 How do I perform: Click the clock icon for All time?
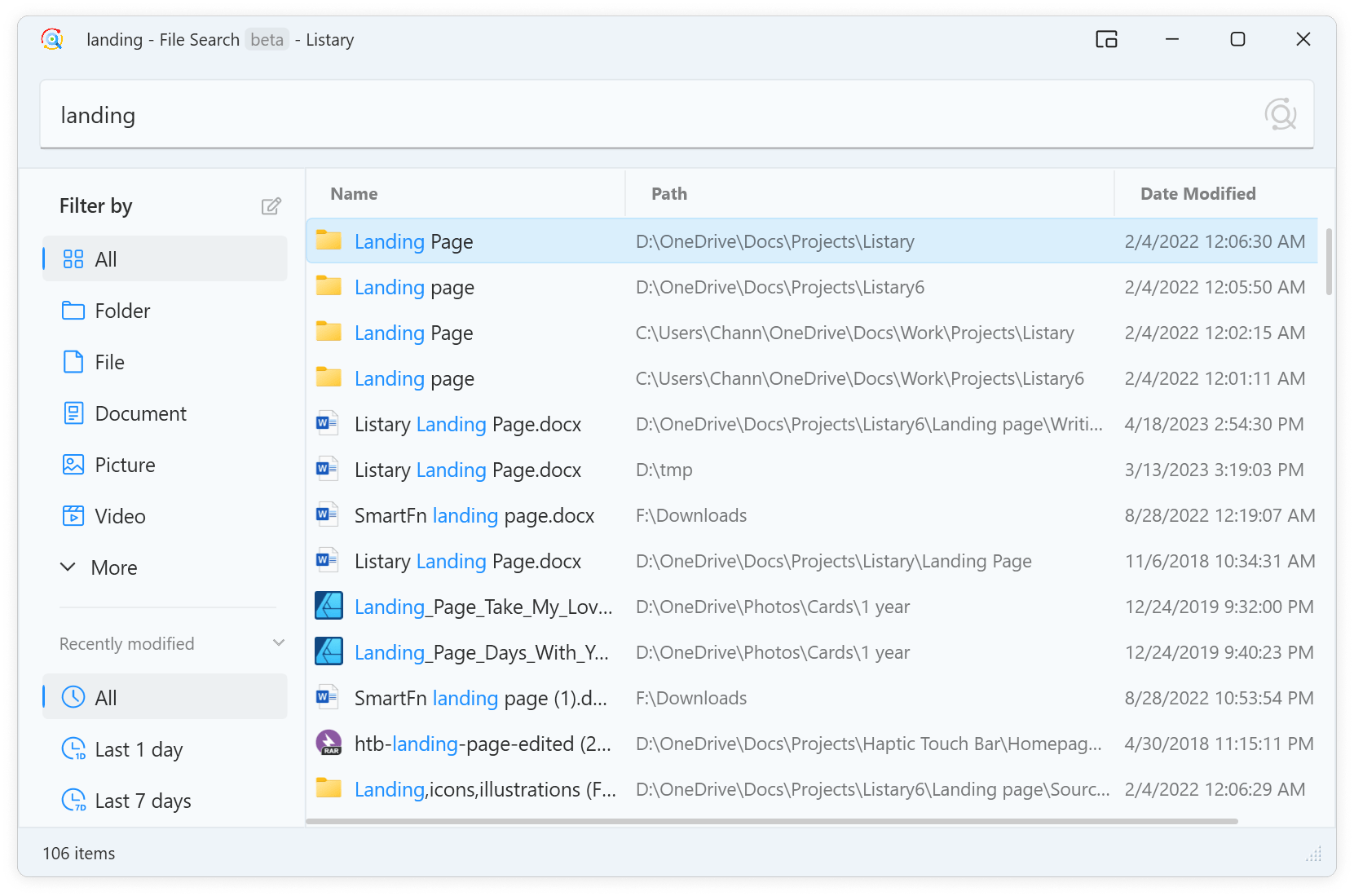point(73,697)
